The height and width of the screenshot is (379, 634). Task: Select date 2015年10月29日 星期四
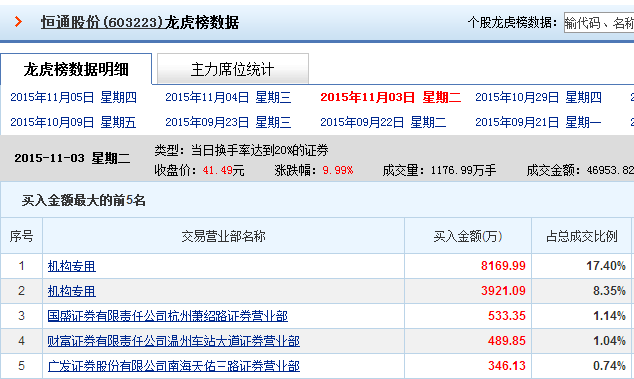(538, 97)
